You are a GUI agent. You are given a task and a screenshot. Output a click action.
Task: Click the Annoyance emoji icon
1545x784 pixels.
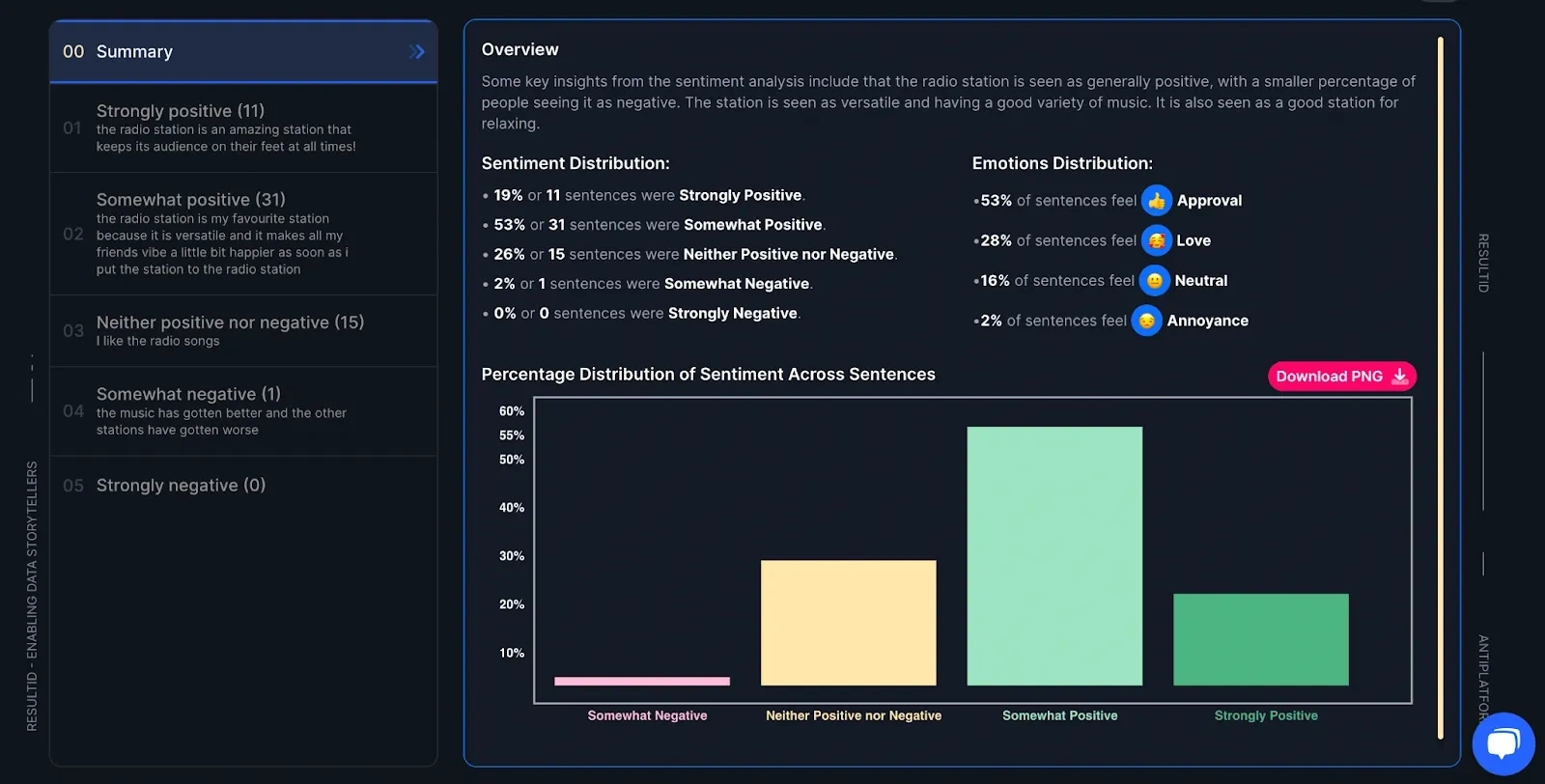click(1146, 321)
